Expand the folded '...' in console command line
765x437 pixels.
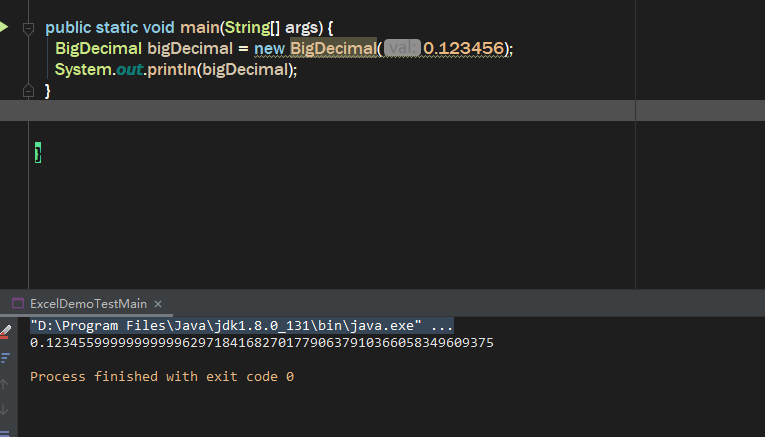[x=442, y=326]
